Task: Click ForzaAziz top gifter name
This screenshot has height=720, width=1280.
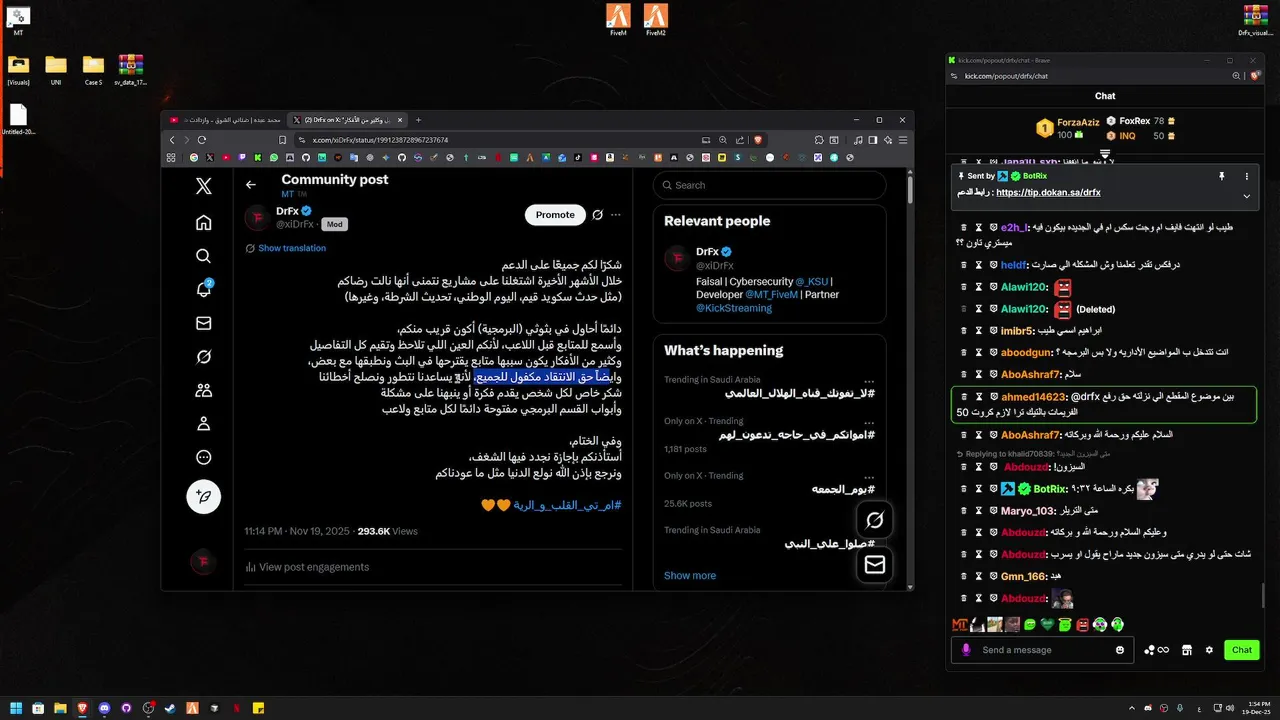Action: coord(1079,122)
